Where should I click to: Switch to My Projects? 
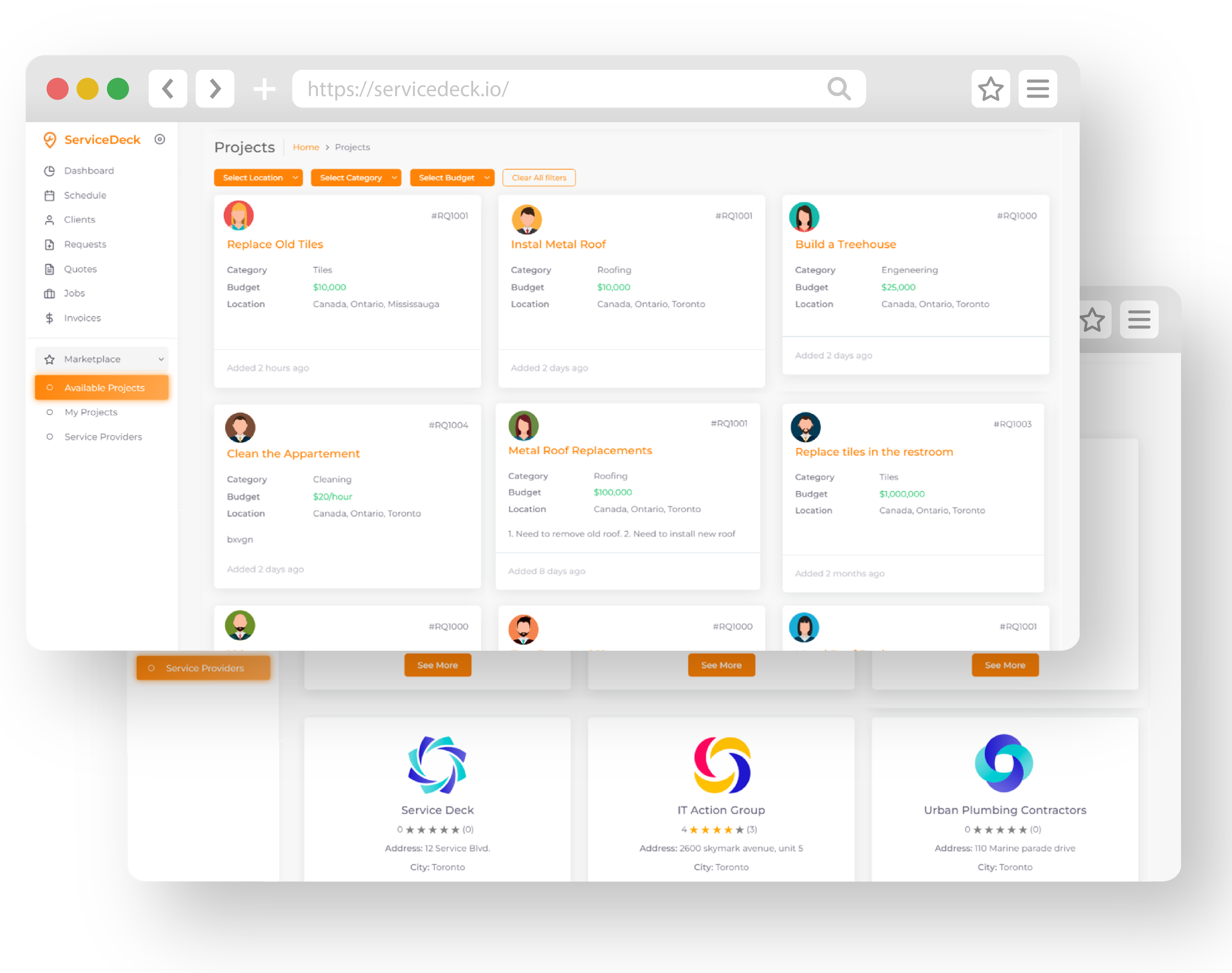pos(91,412)
